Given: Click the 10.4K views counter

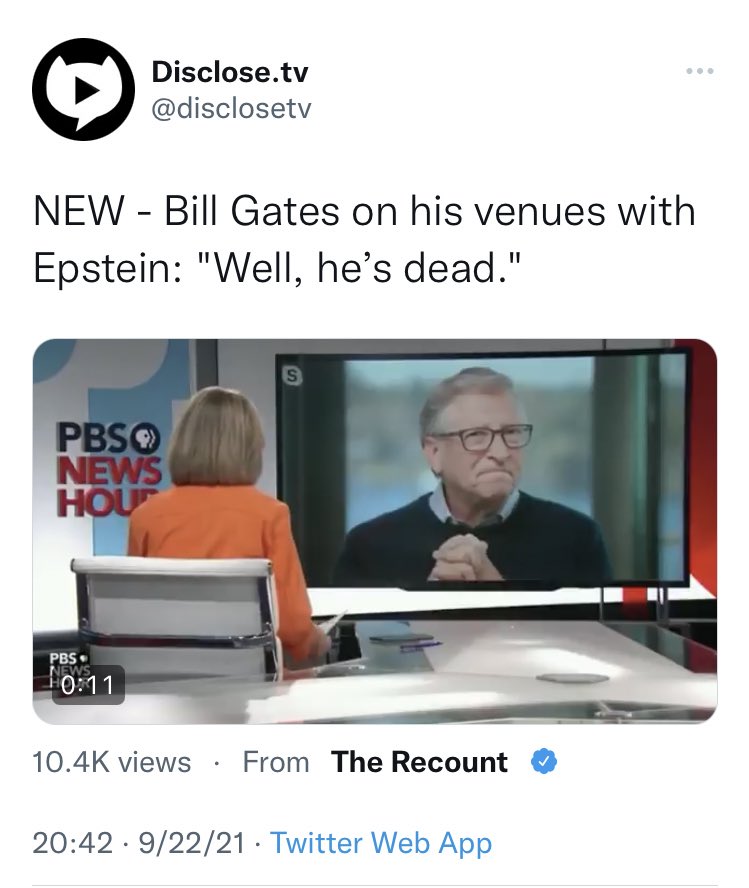Looking at the screenshot, I should [x=112, y=762].
